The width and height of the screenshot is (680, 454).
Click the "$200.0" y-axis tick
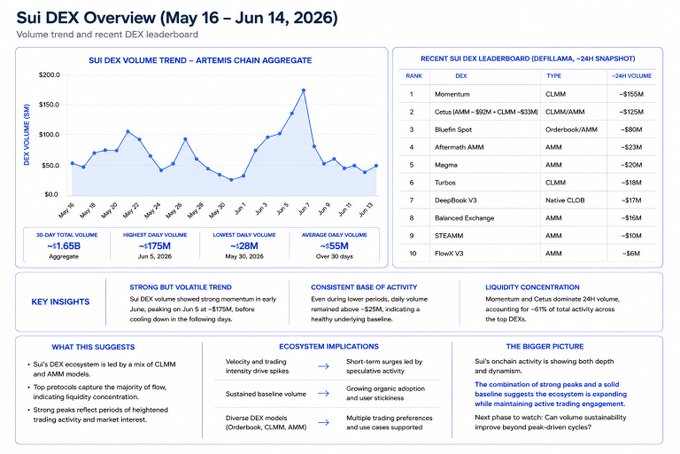(x=49, y=75)
